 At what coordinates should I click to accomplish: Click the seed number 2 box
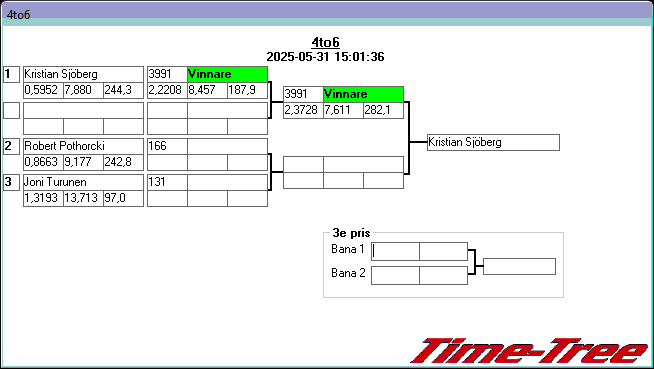pos(11,146)
